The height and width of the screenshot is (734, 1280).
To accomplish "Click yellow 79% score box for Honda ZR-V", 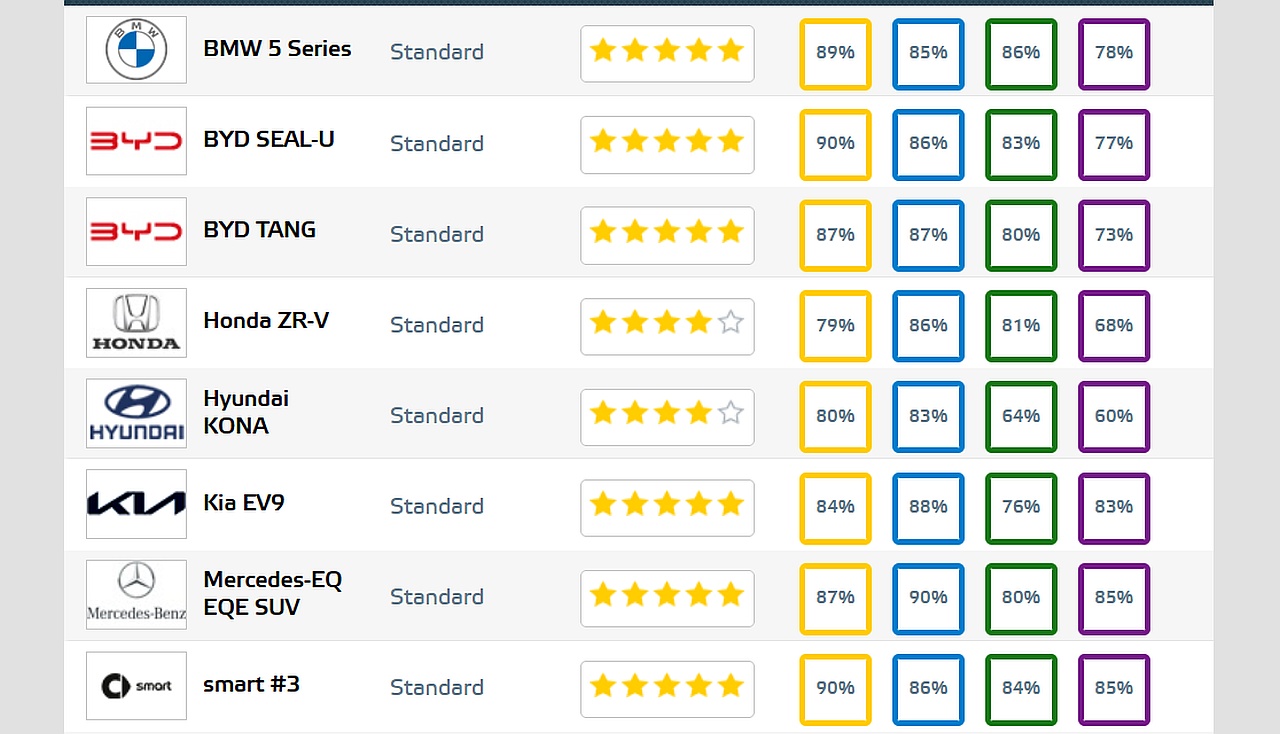I will 835,325.
